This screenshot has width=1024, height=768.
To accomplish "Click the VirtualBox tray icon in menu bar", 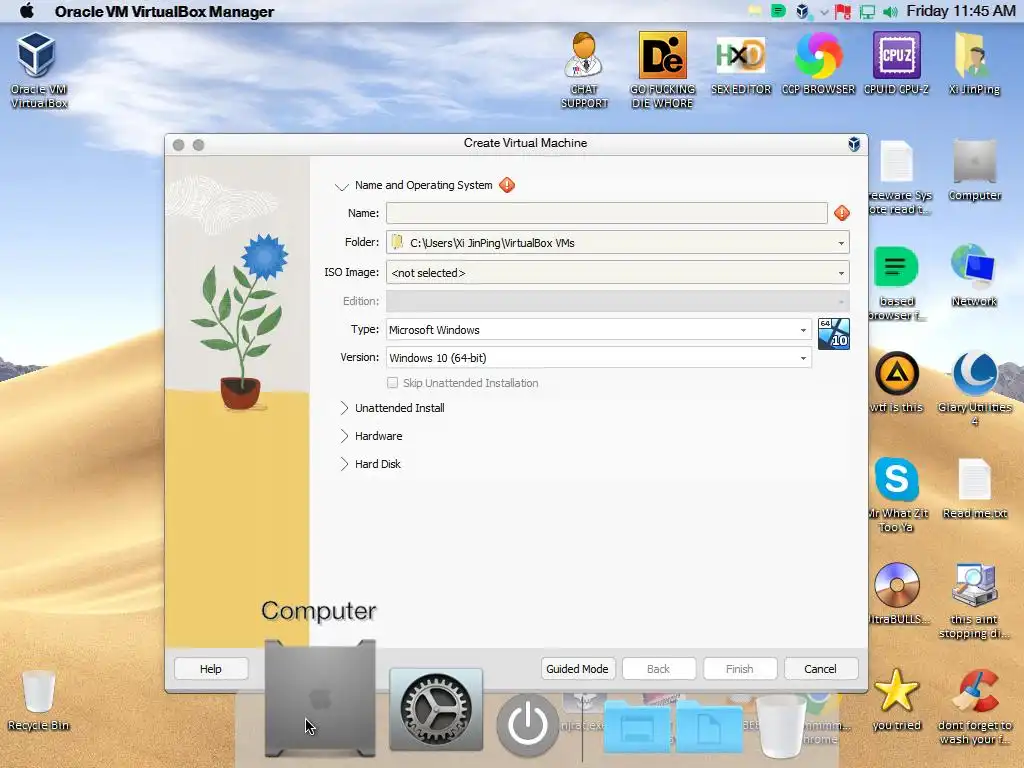I will (802, 11).
